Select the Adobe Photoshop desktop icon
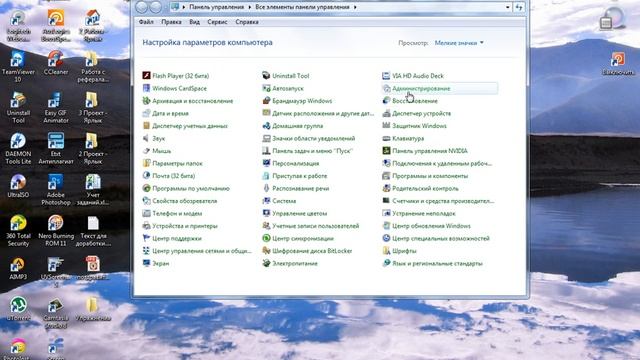 (56, 190)
